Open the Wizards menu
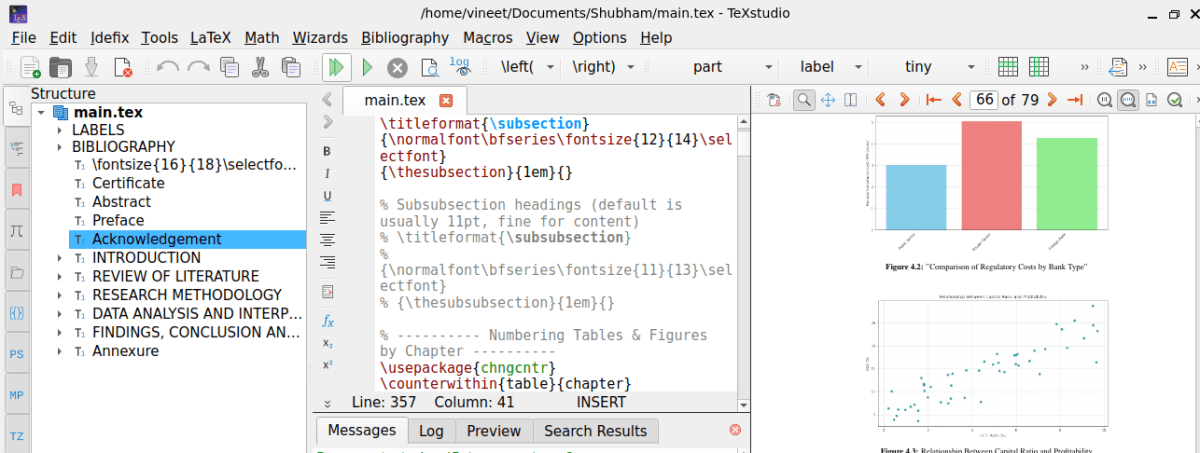Viewport: 1200px width, 453px height. (x=320, y=38)
